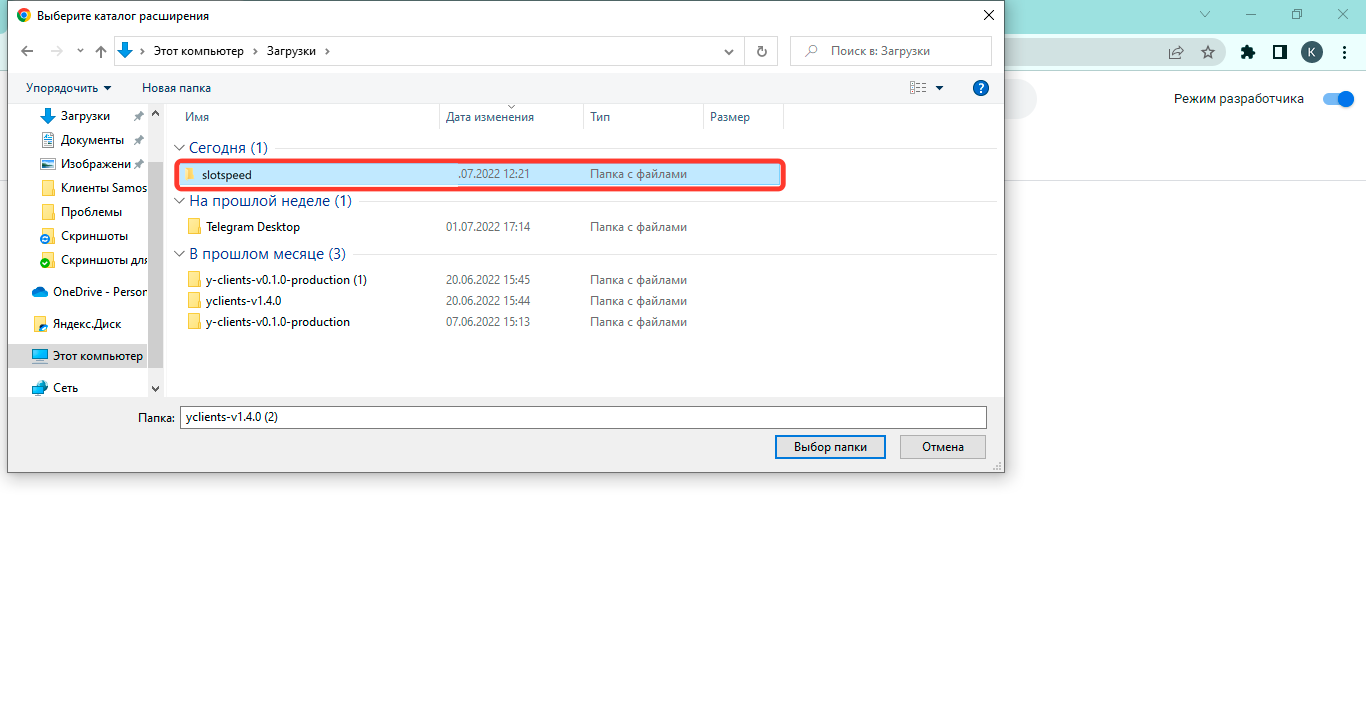The width and height of the screenshot is (1366, 722).
Task: Click the Chrome extensions puzzle icon
Action: (1247, 52)
